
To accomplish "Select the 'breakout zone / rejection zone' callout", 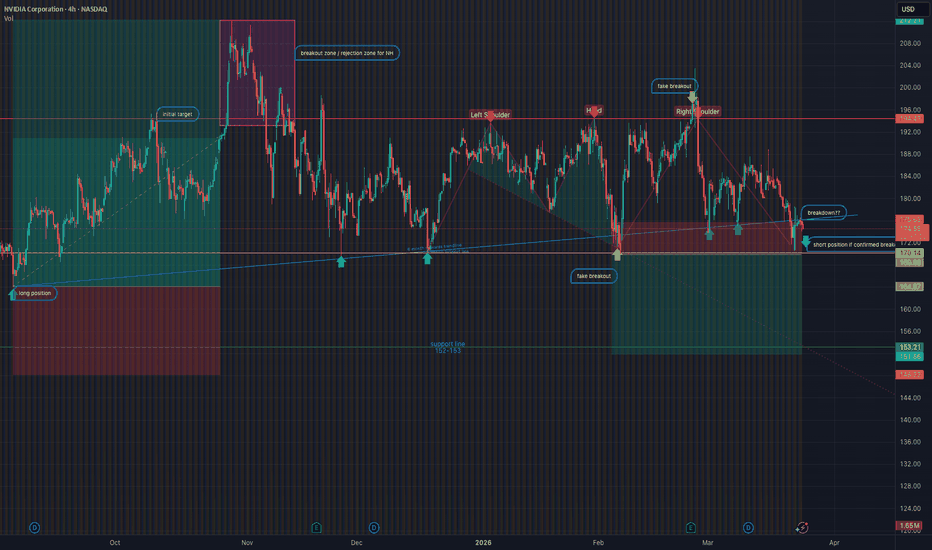I will coord(347,52).
